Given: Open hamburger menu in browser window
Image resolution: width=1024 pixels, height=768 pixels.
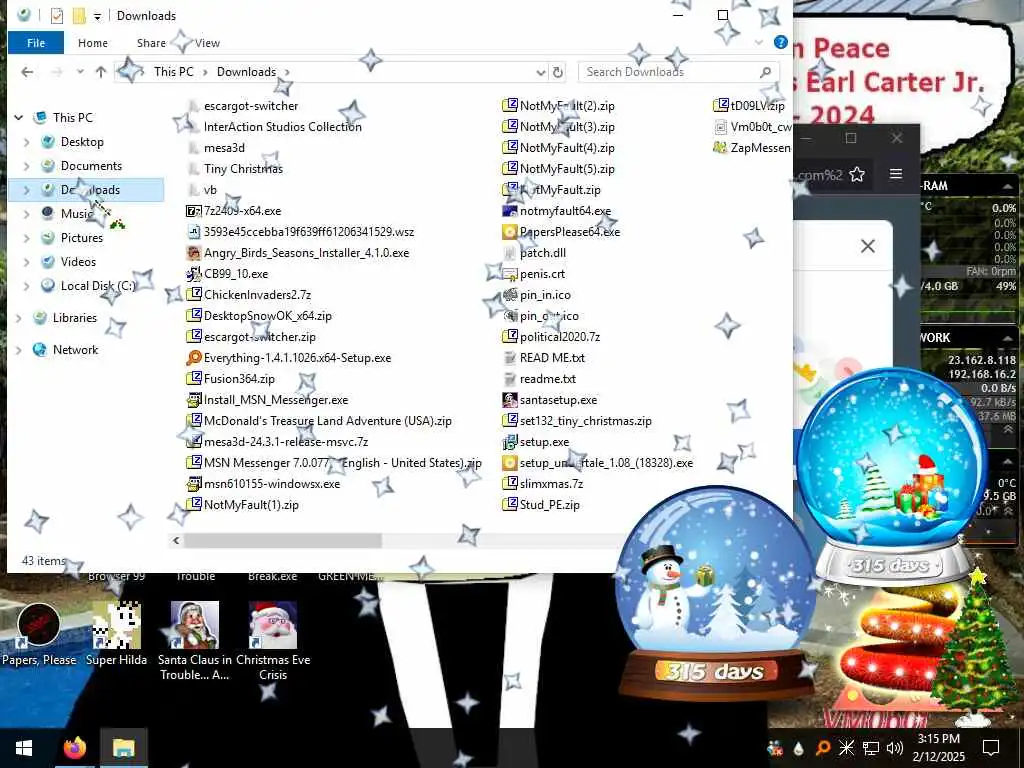Looking at the screenshot, I should pyautogui.click(x=896, y=174).
